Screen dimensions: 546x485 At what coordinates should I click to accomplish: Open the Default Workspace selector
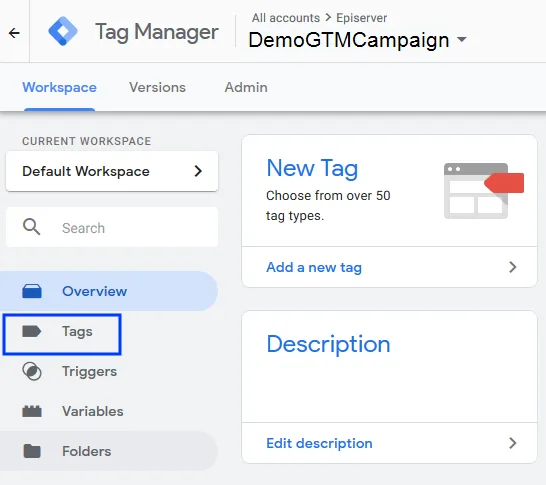112,171
